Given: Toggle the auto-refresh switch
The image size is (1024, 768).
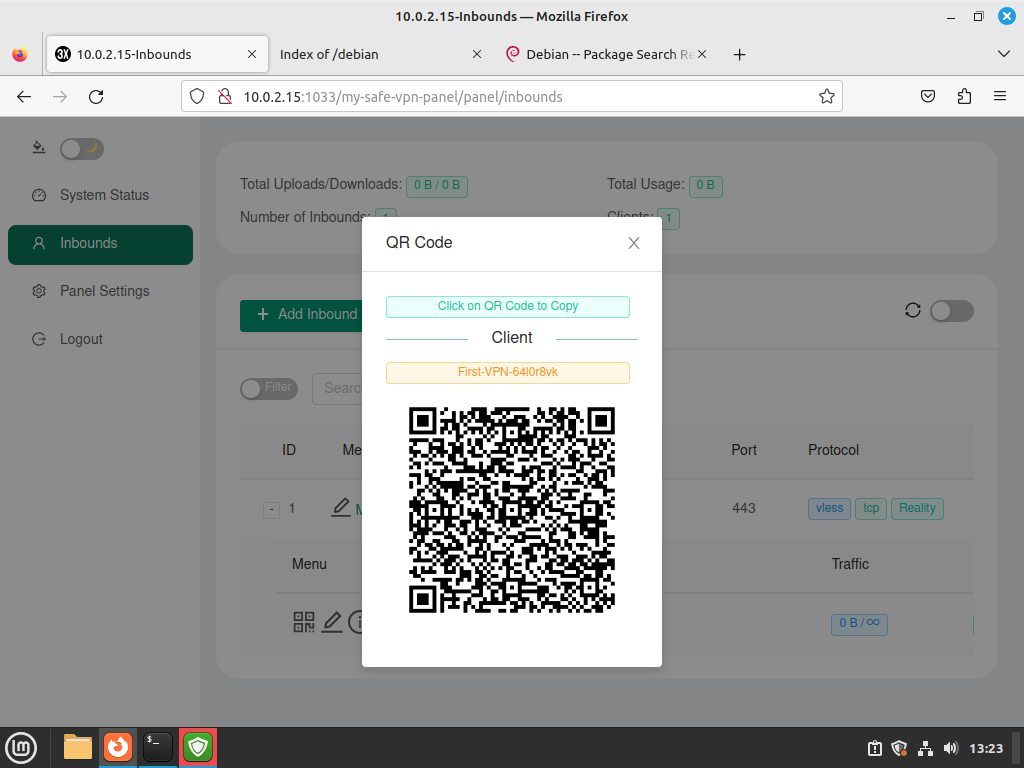Looking at the screenshot, I should pos(952,311).
